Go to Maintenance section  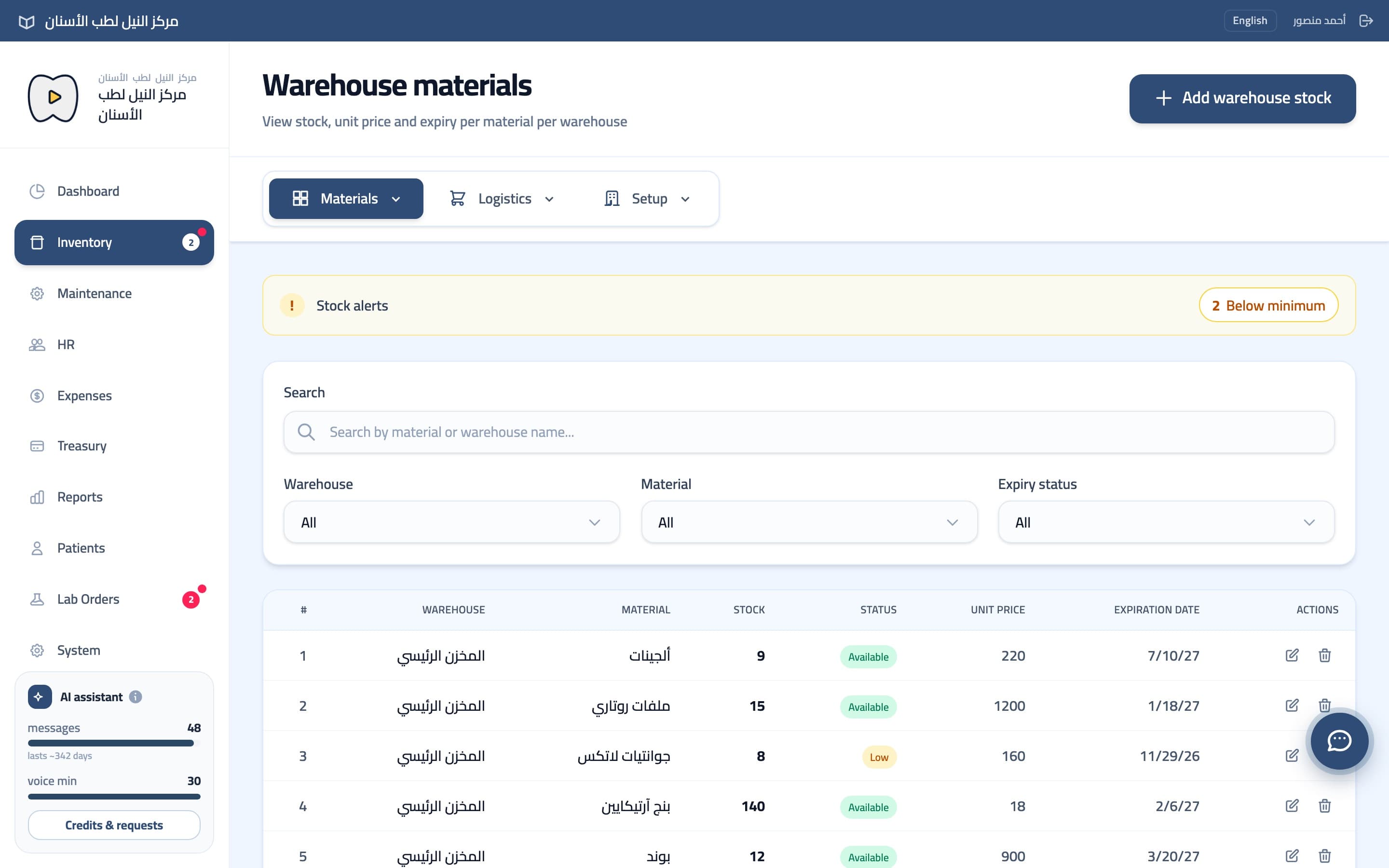(x=114, y=293)
